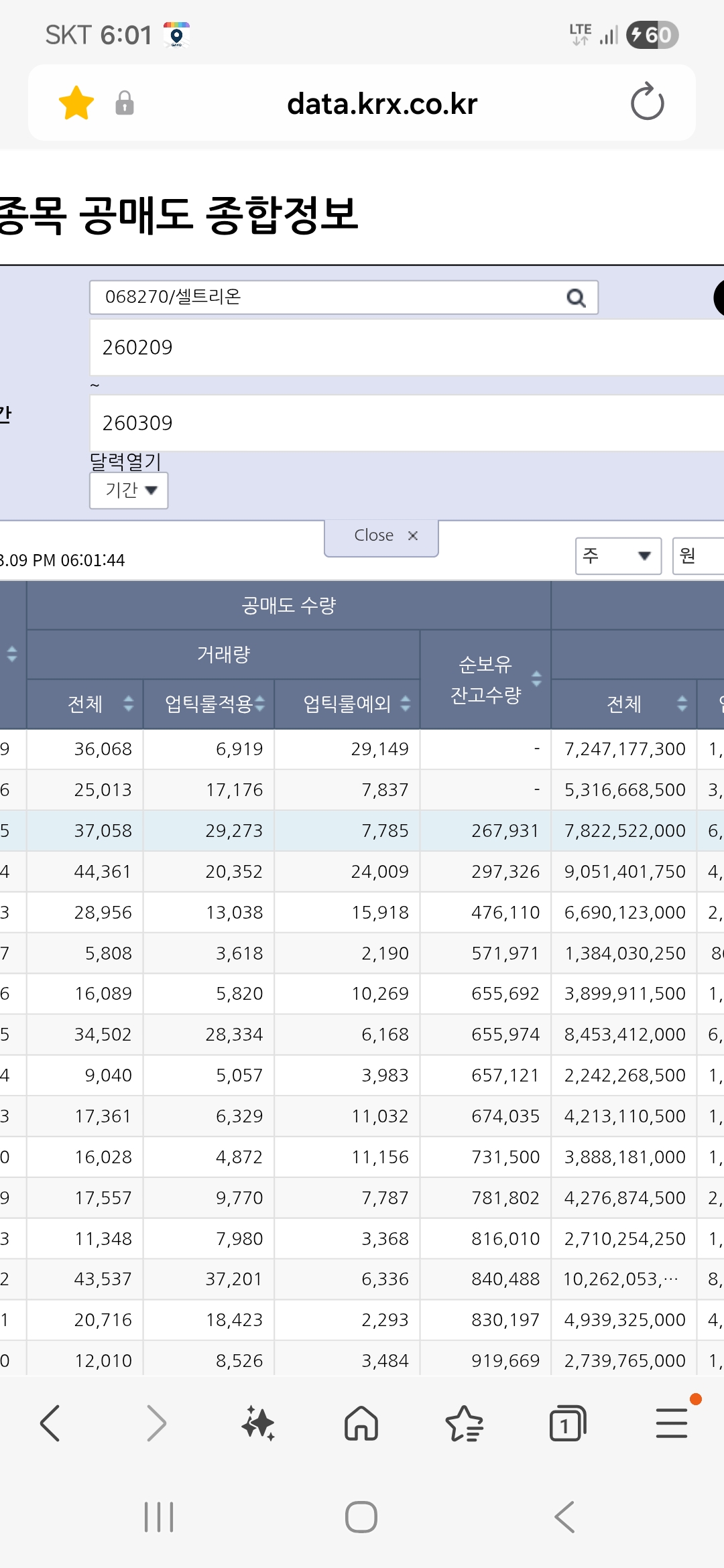Open calendar via 달력열기 link
Viewport: 724px width, 1568px height.
tap(125, 461)
